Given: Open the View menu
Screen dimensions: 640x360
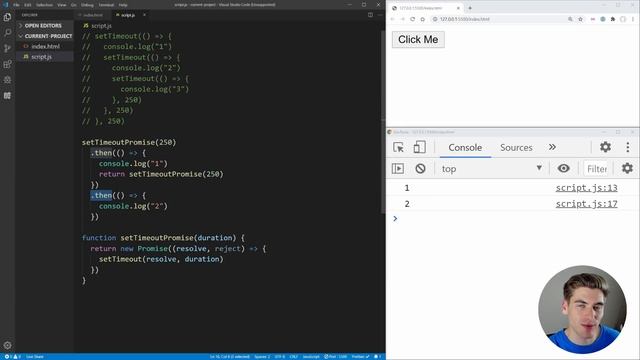Looking at the screenshot, I should [62, 5].
